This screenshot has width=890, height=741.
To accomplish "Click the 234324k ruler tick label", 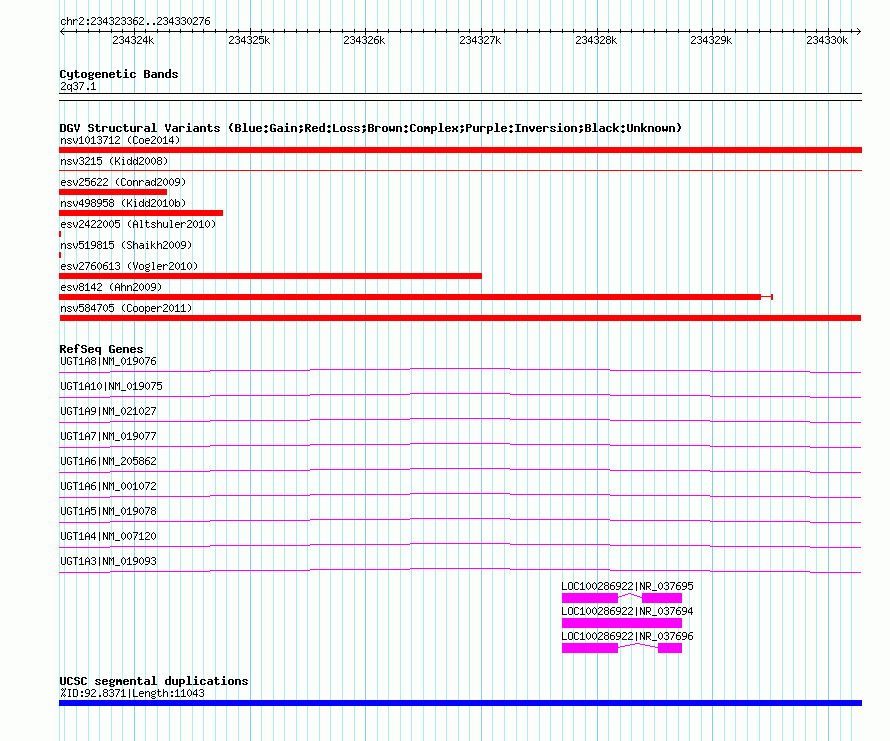I will click(x=133, y=40).
